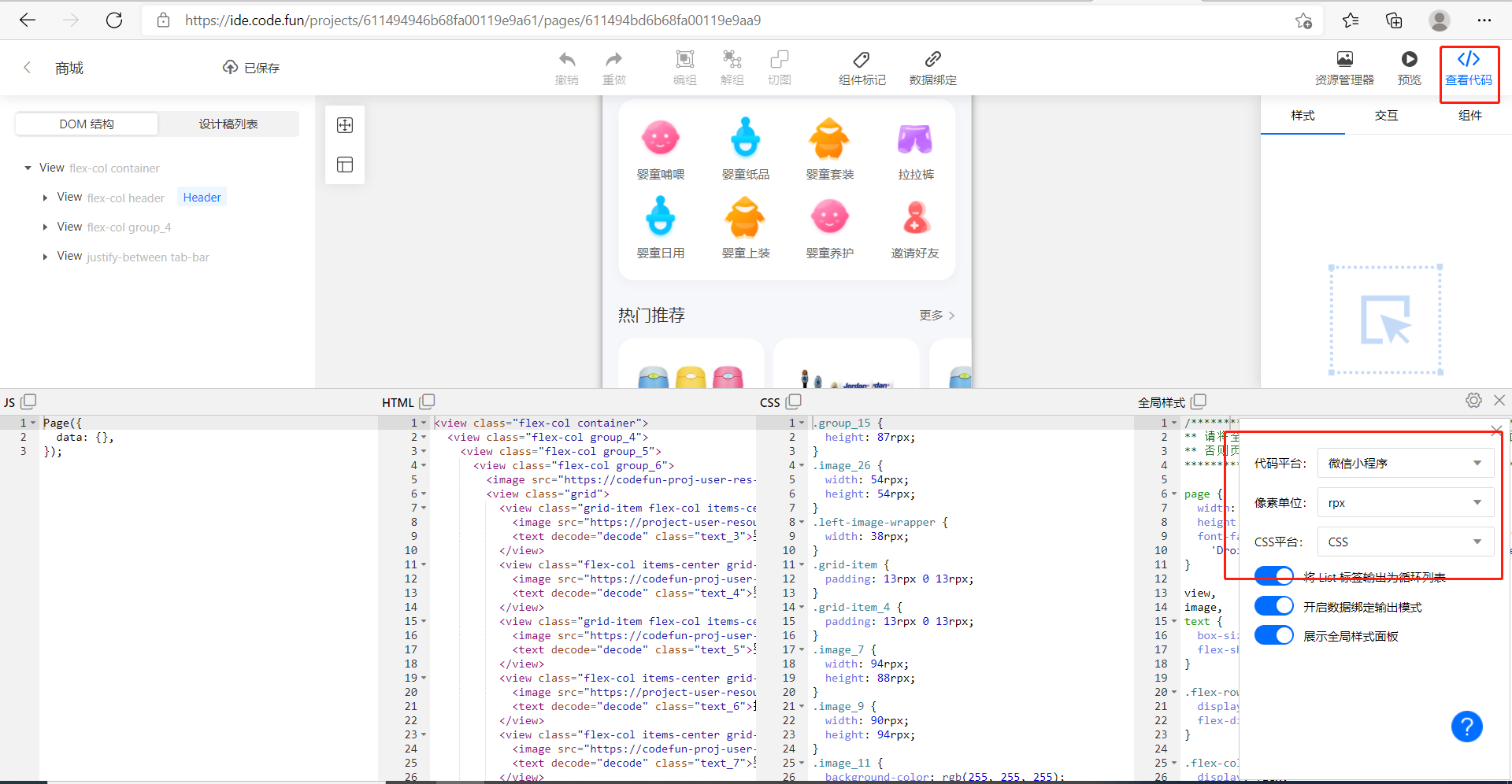Turn off 展示全局样式面板 switch
Image resolution: width=1512 pixels, height=784 pixels.
point(1273,635)
